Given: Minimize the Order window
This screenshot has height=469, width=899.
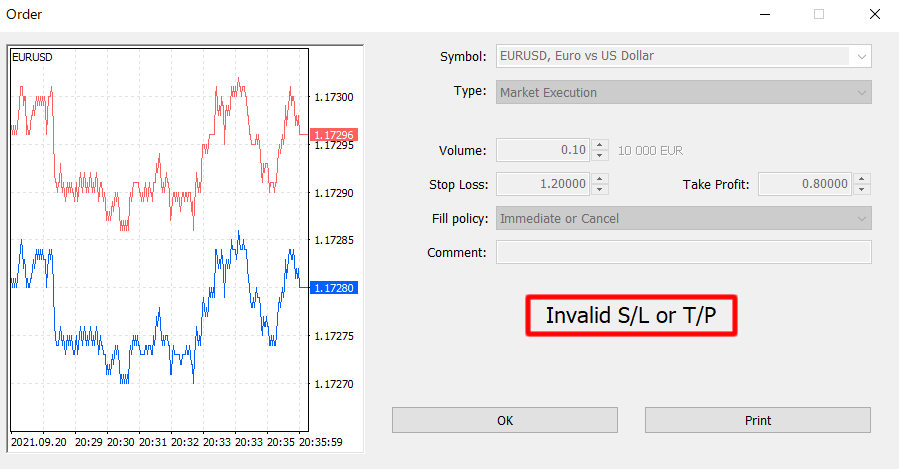Looking at the screenshot, I should coord(766,14).
